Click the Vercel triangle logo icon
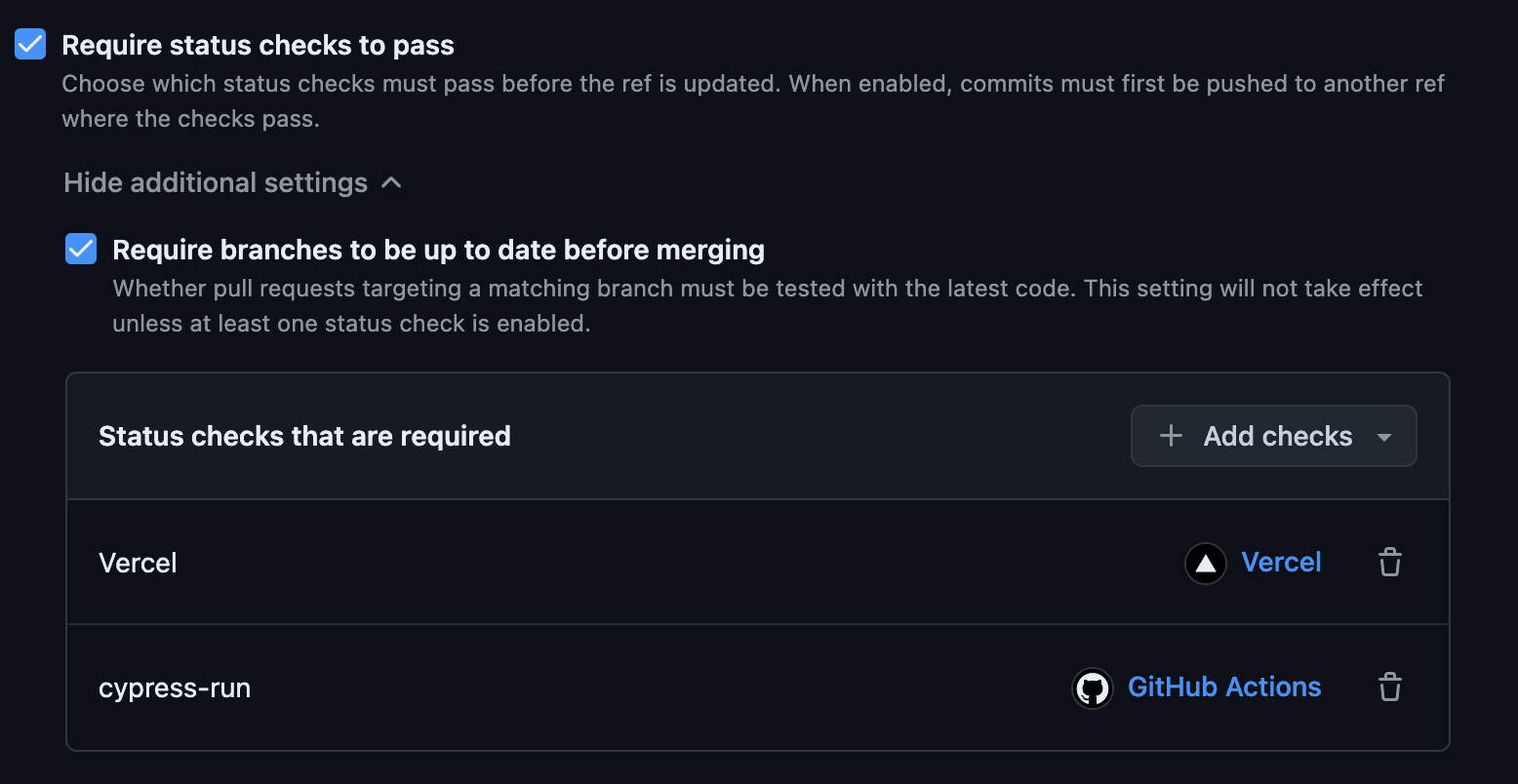 tap(1205, 564)
